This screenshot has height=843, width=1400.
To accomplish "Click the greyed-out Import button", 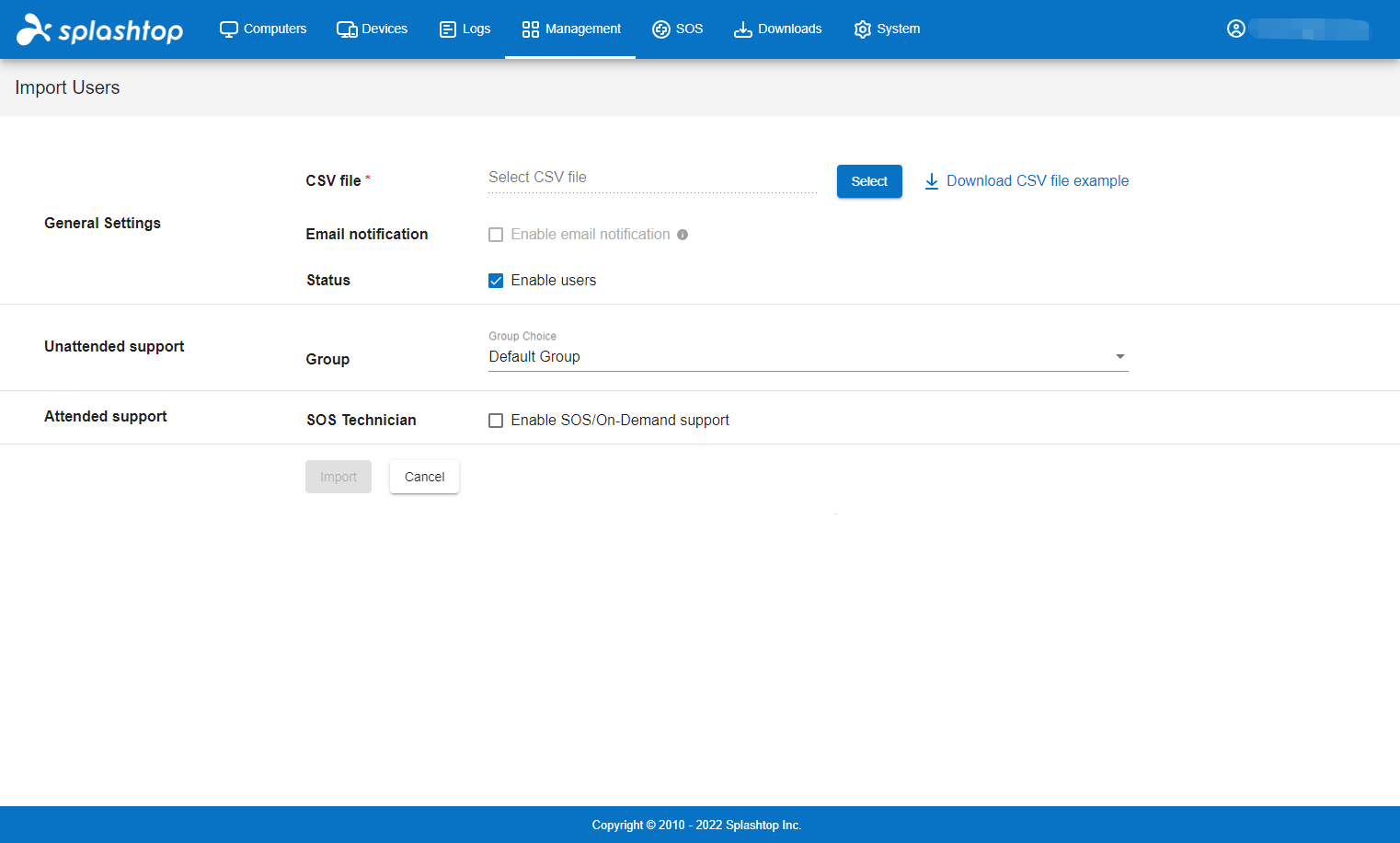I will click(338, 477).
